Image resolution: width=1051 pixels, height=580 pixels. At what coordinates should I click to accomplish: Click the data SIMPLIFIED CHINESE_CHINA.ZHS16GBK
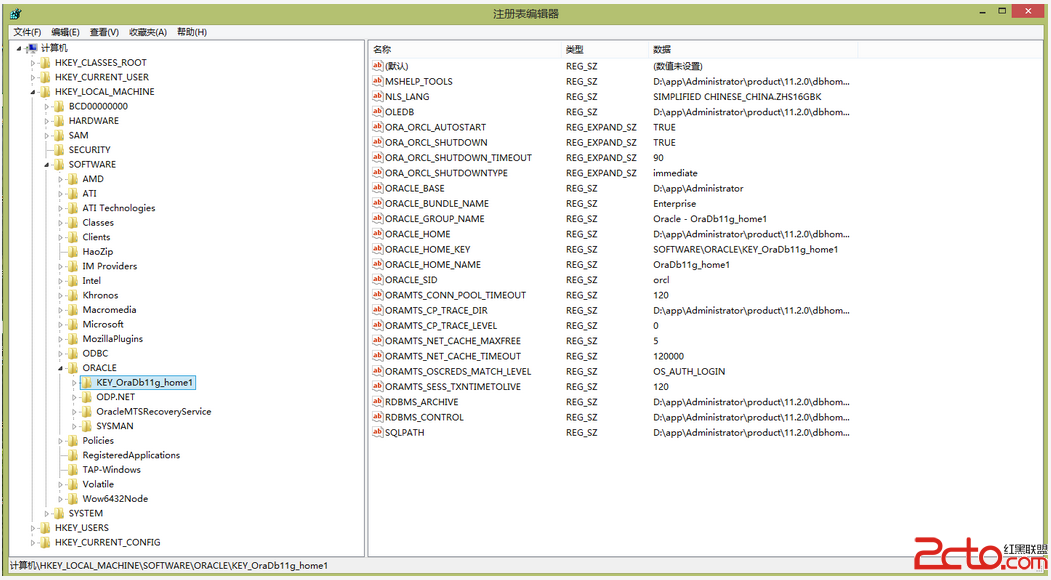click(737, 97)
